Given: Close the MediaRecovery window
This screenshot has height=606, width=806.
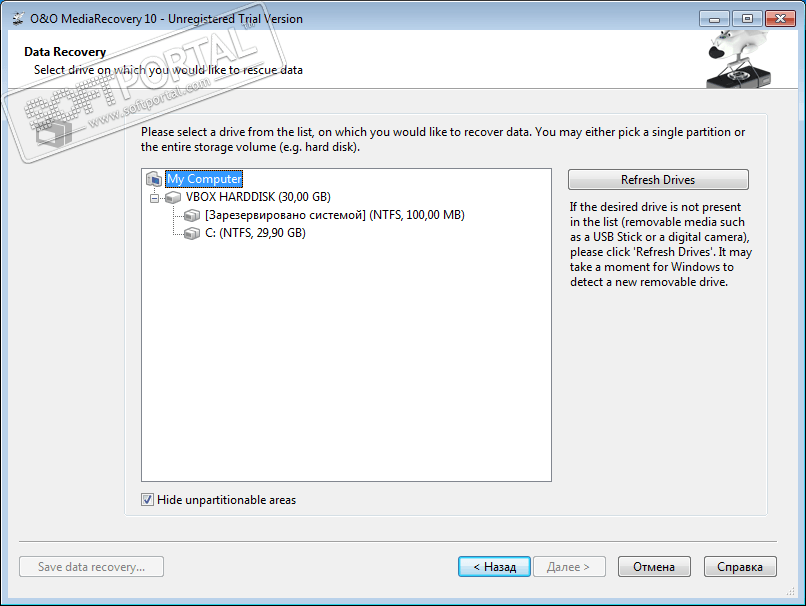Looking at the screenshot, I should click(780, 19).
